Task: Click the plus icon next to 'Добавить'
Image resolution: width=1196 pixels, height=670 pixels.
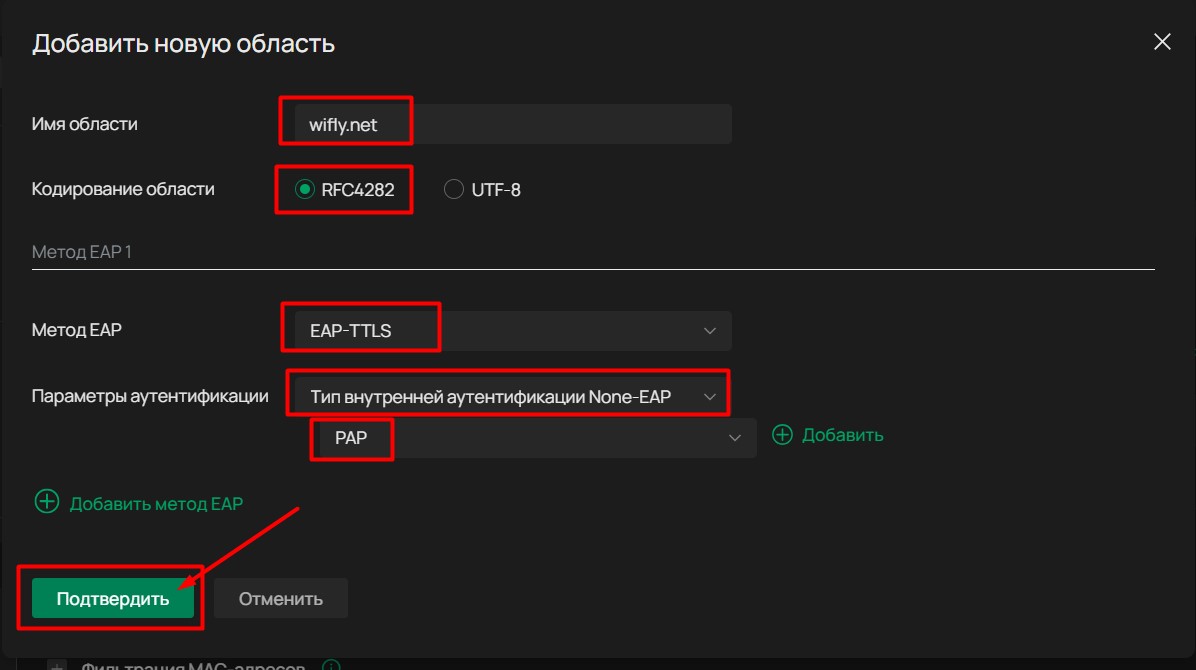Action: [x=782, y=435]
